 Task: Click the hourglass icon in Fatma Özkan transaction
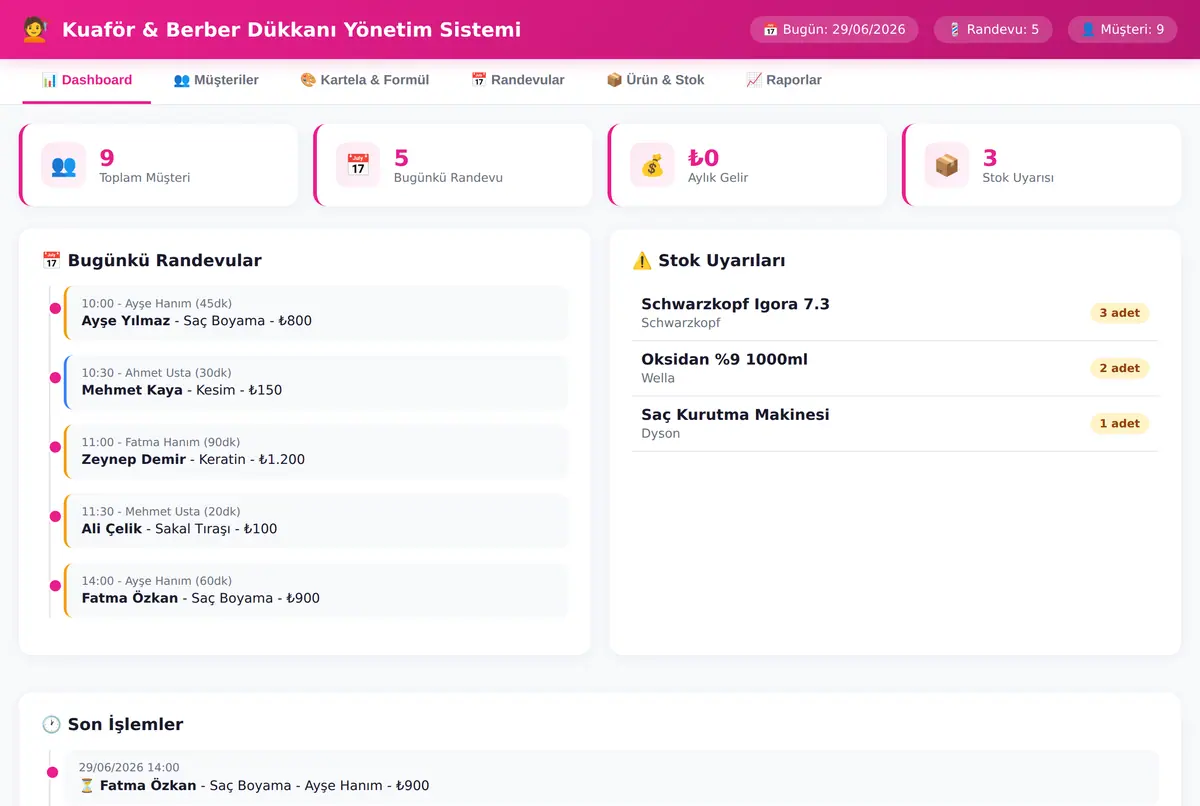coord(87,786)
